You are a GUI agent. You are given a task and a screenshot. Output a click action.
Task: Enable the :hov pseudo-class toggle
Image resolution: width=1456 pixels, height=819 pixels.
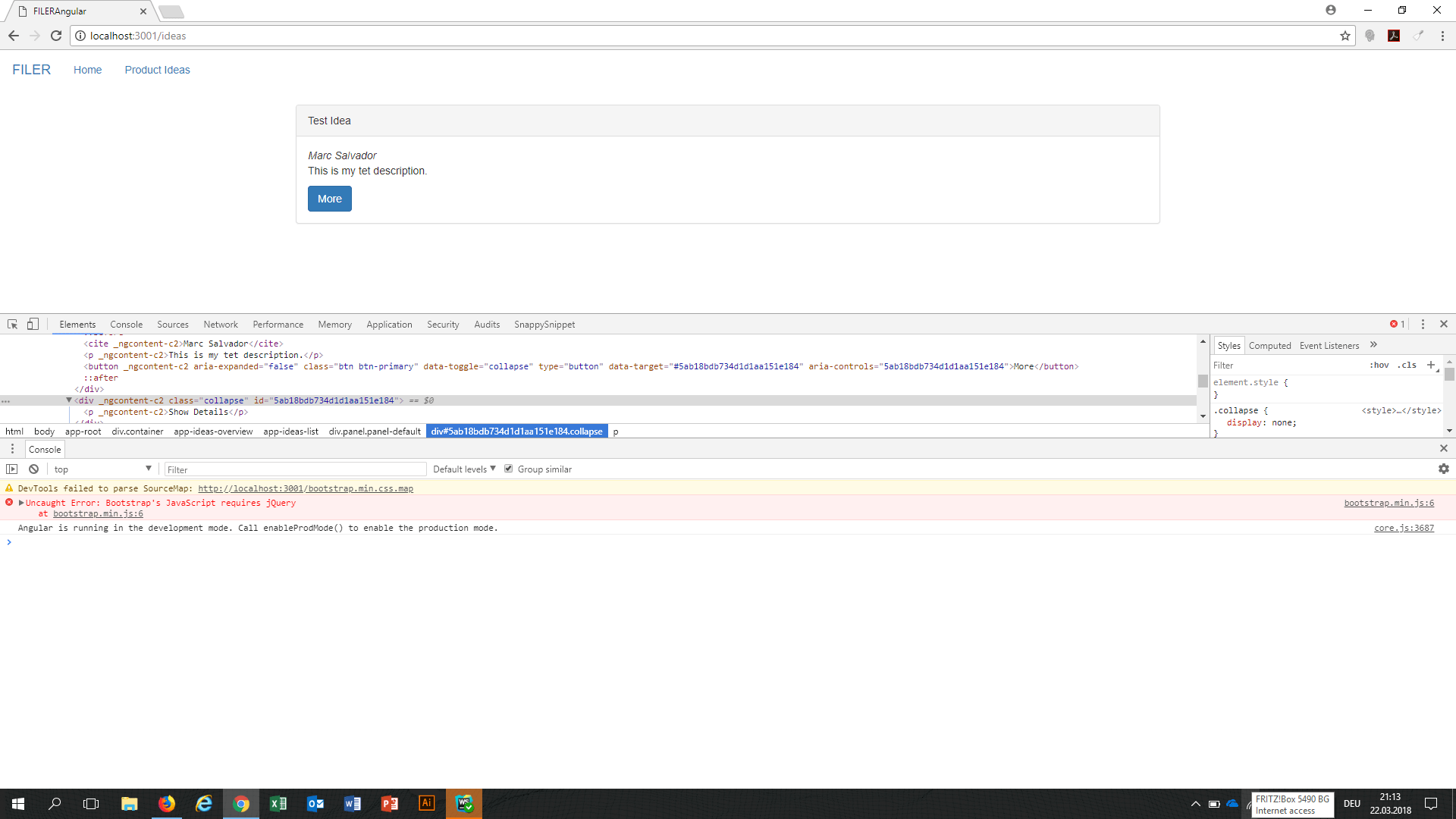point(1379,365)
